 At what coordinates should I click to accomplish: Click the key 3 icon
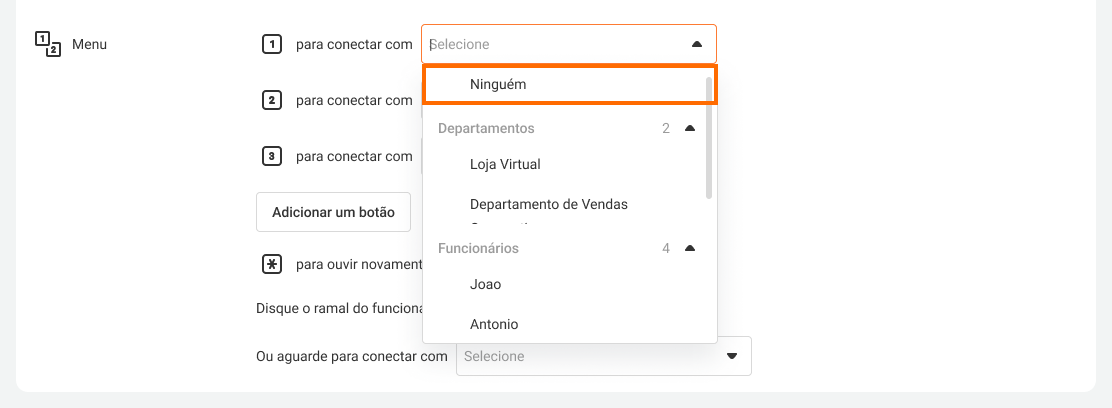click(271, 156)
